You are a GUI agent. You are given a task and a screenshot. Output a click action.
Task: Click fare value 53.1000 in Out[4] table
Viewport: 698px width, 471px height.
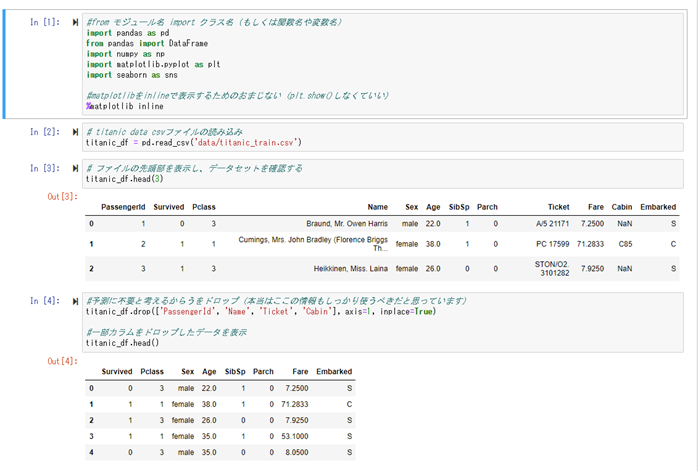click(295, 436)
